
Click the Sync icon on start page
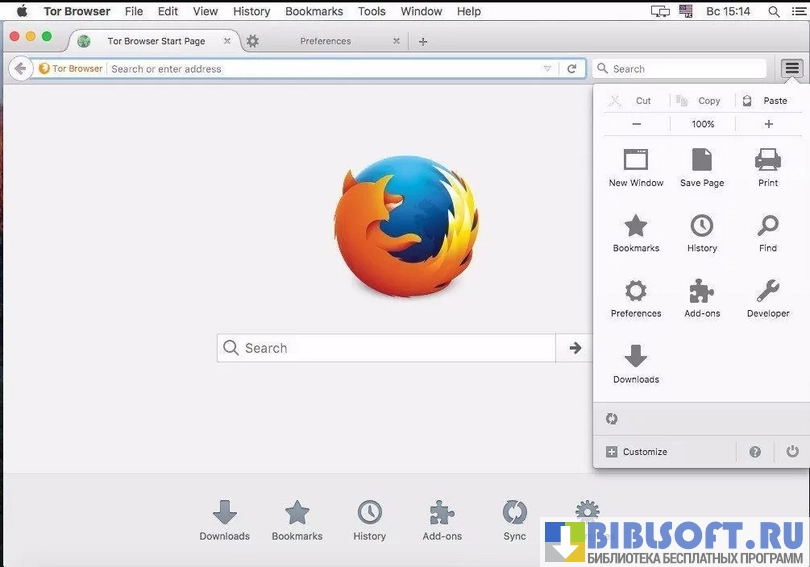(514, 513)
